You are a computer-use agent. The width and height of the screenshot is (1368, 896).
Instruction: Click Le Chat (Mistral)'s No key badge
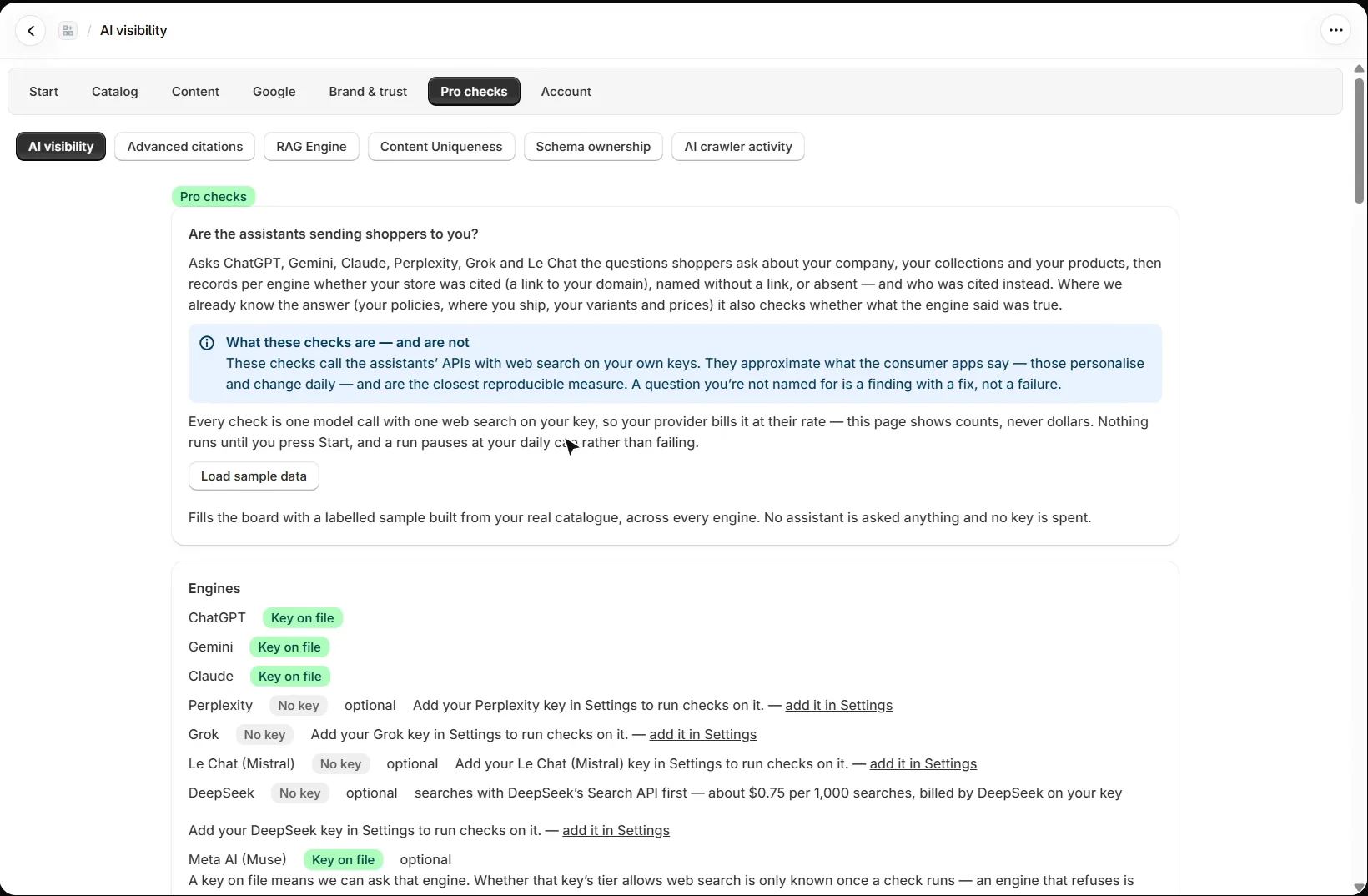[340, 764]
